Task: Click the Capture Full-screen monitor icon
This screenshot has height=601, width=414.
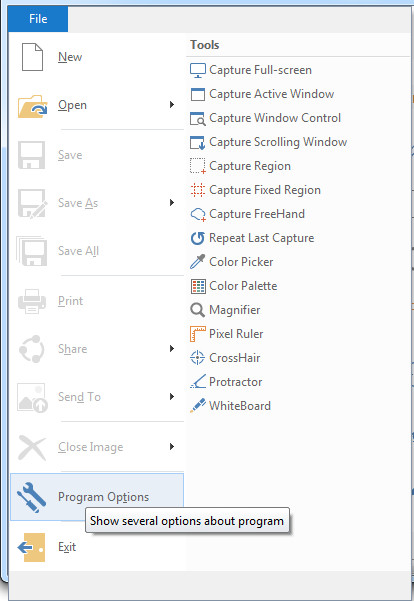Action: (198, 70)
